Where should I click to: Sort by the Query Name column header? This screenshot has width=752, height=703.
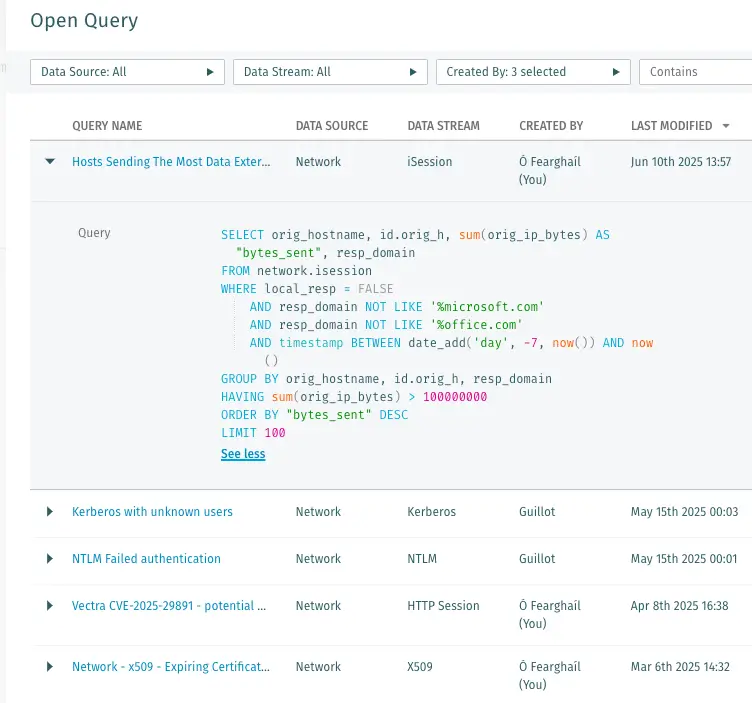tap(107, 126)
